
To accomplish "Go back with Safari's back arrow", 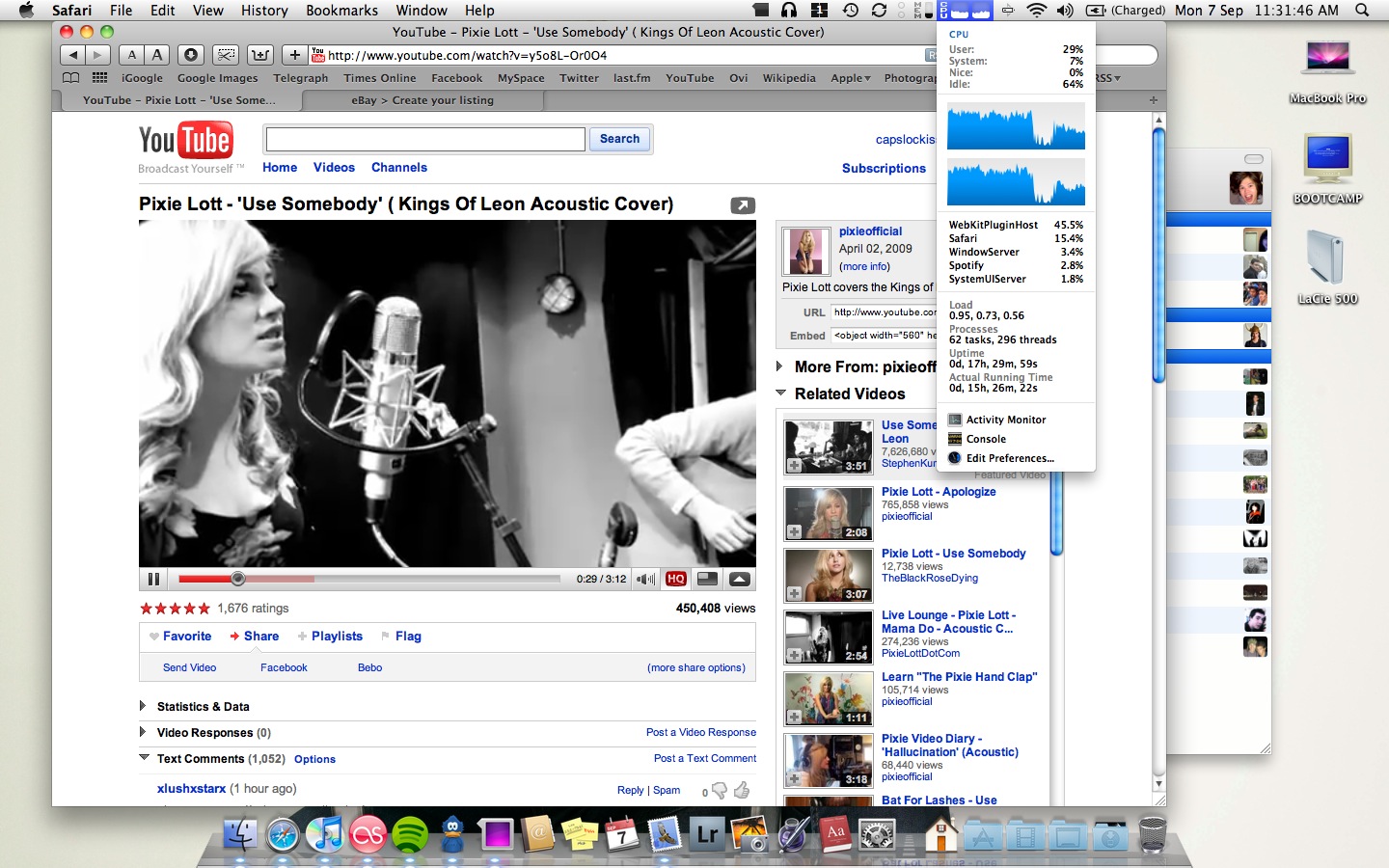I will [73, 55].
